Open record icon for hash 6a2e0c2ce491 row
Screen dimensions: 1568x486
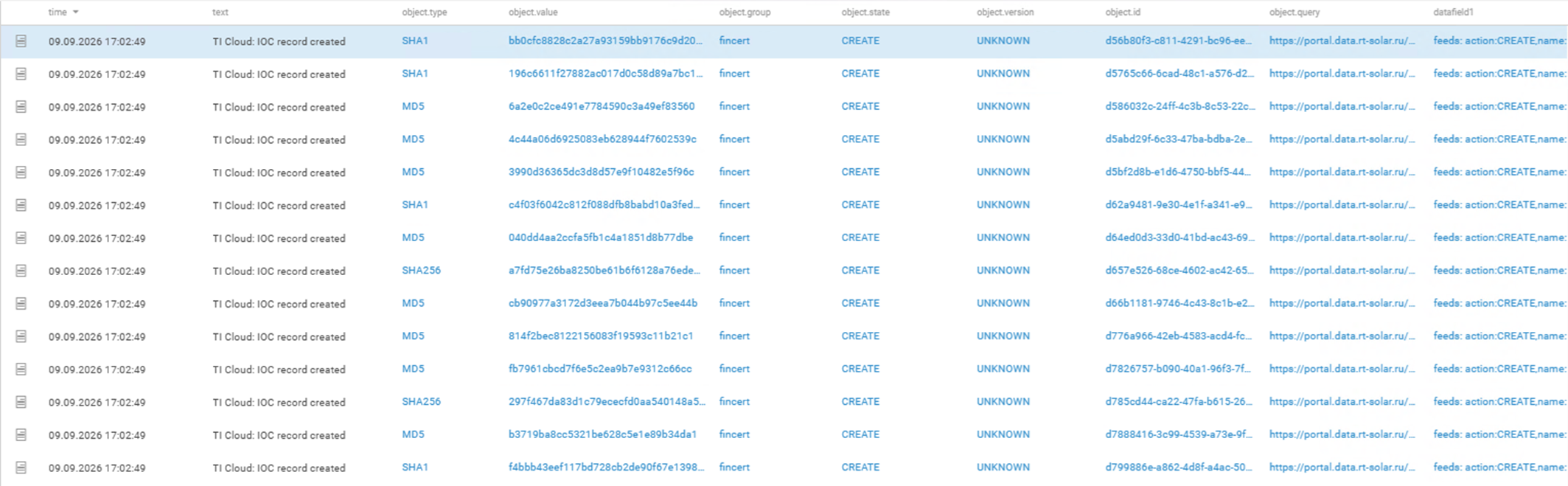pyautogui.click(x=21, y=107)
